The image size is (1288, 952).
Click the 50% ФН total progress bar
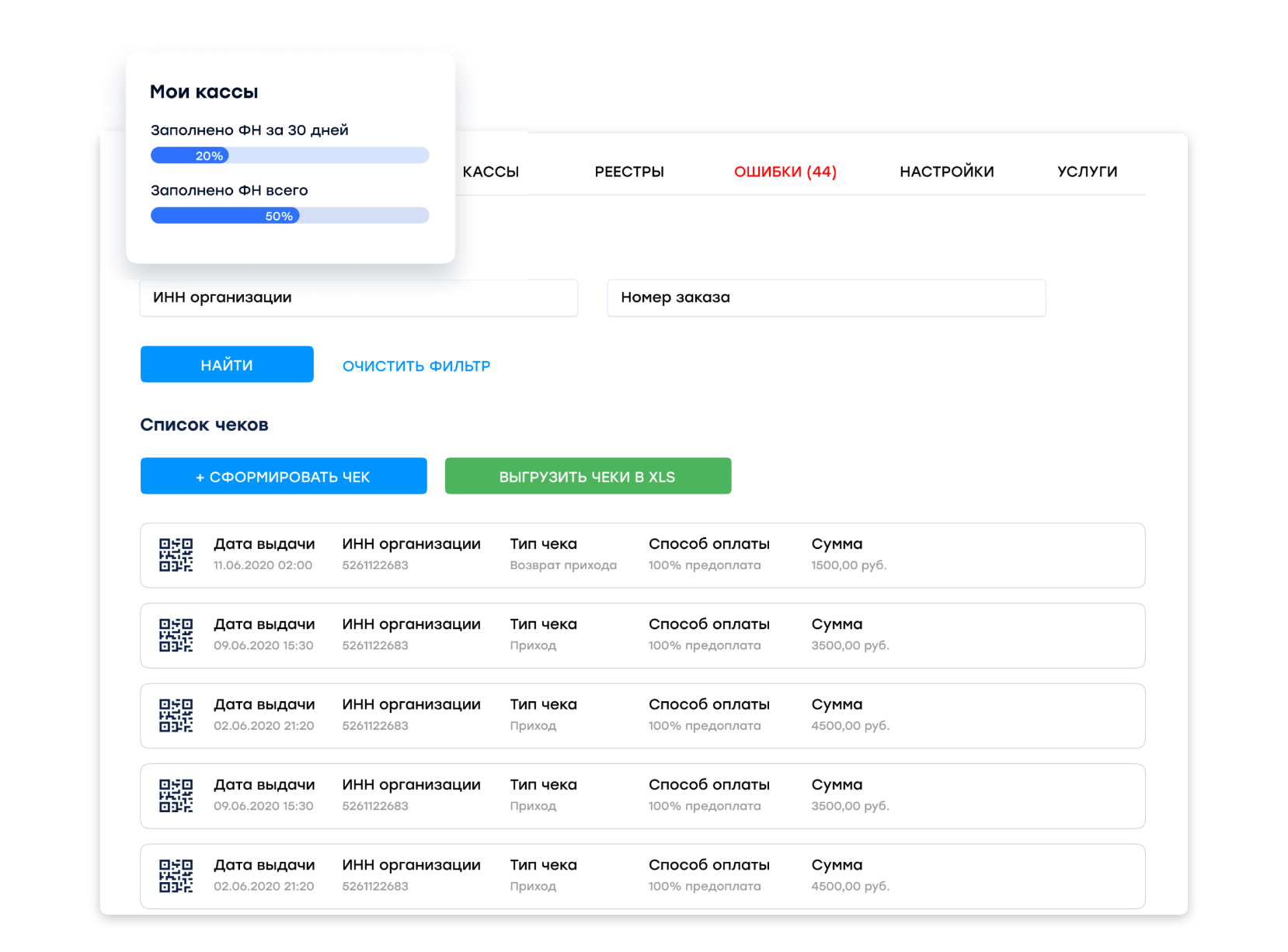click(289, 216)
